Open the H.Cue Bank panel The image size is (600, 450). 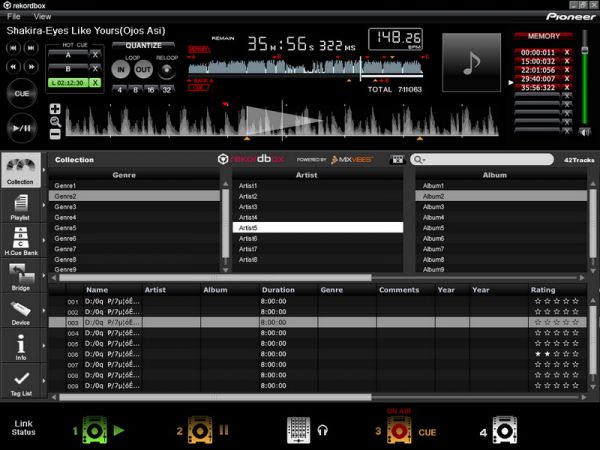tap(21, 241)
